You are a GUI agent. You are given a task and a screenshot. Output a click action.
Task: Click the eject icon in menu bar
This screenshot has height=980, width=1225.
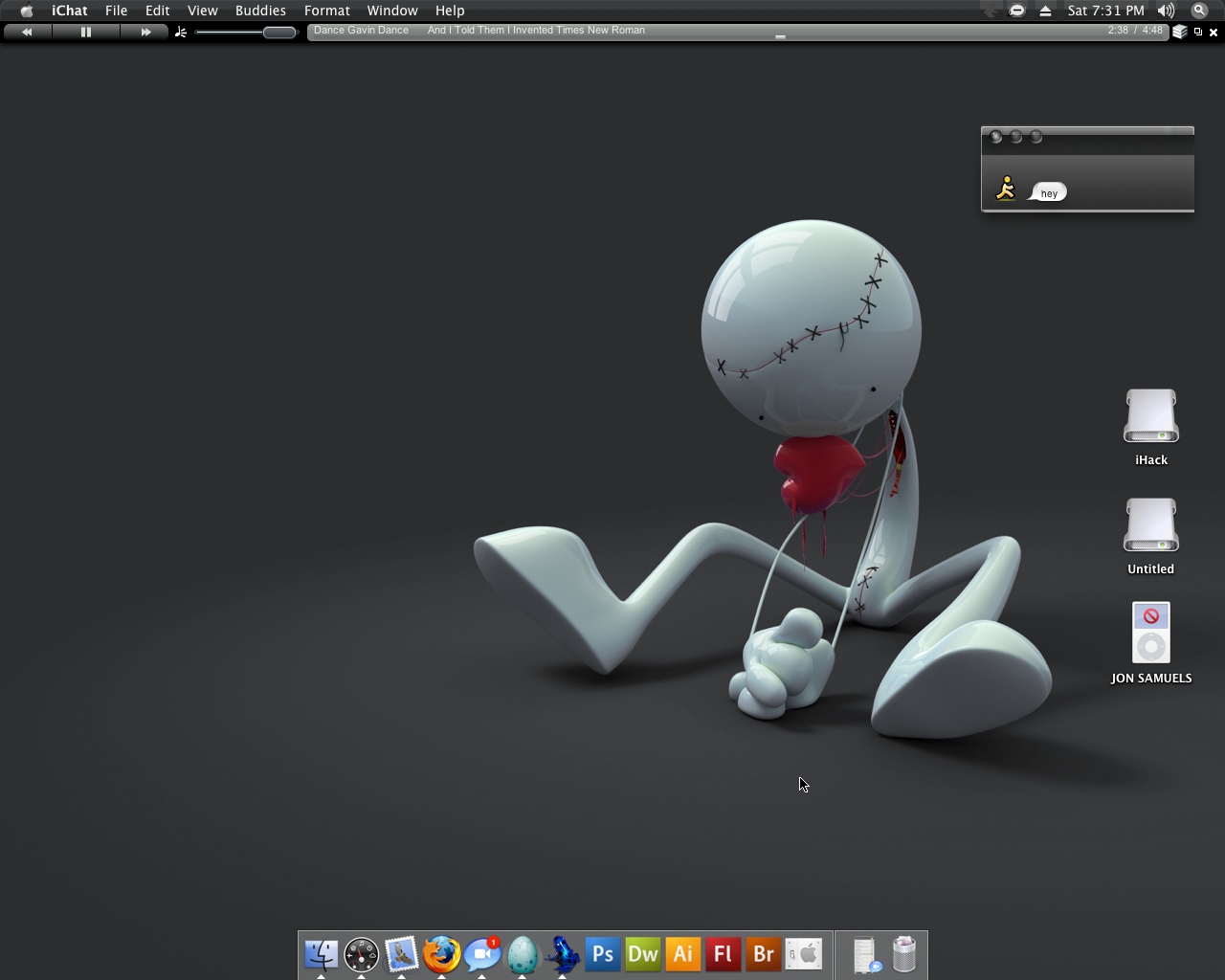click(x=1045, y=11)
